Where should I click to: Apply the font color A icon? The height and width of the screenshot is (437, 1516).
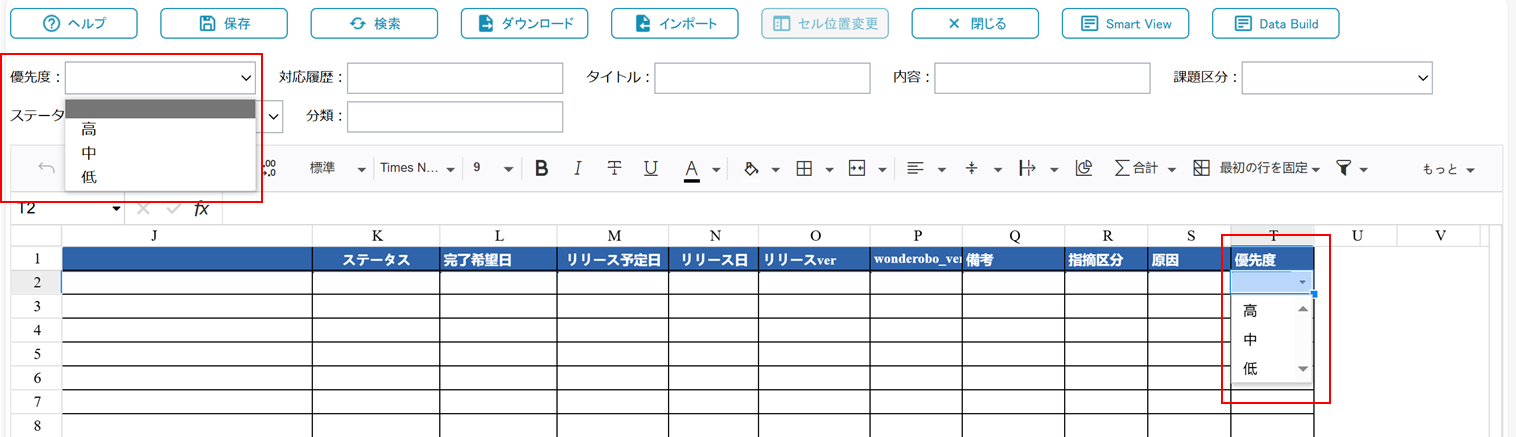coord(691,169)
